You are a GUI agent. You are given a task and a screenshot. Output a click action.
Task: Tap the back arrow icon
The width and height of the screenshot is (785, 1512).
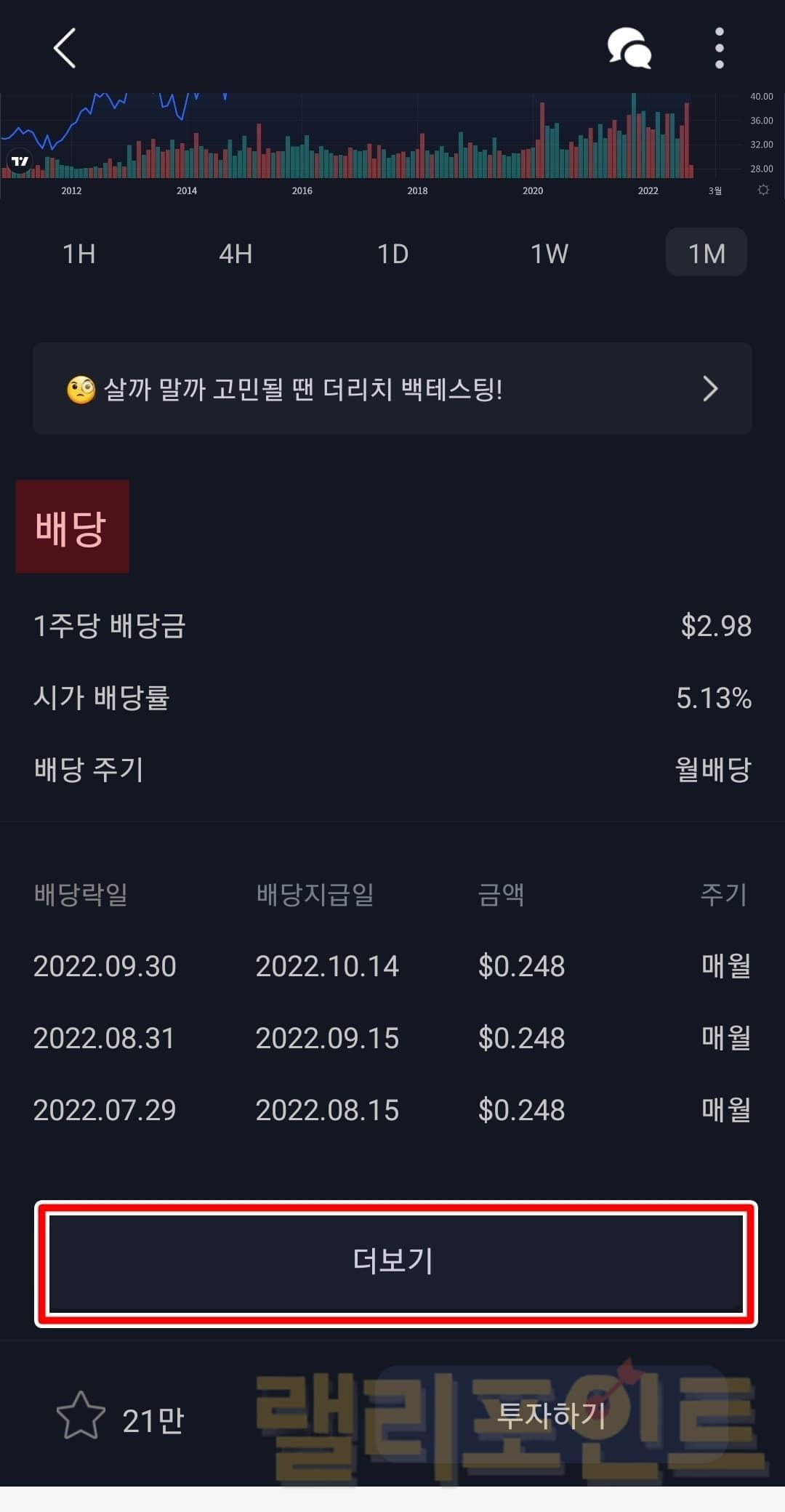(65, 49)
